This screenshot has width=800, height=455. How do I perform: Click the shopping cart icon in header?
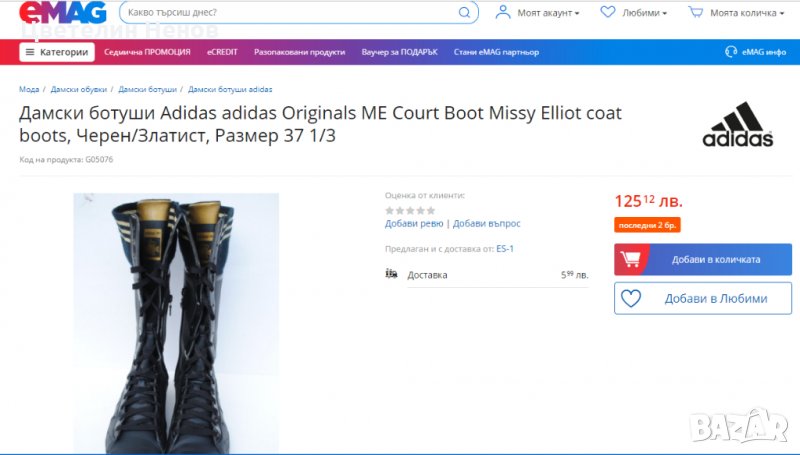click(695, 13)
